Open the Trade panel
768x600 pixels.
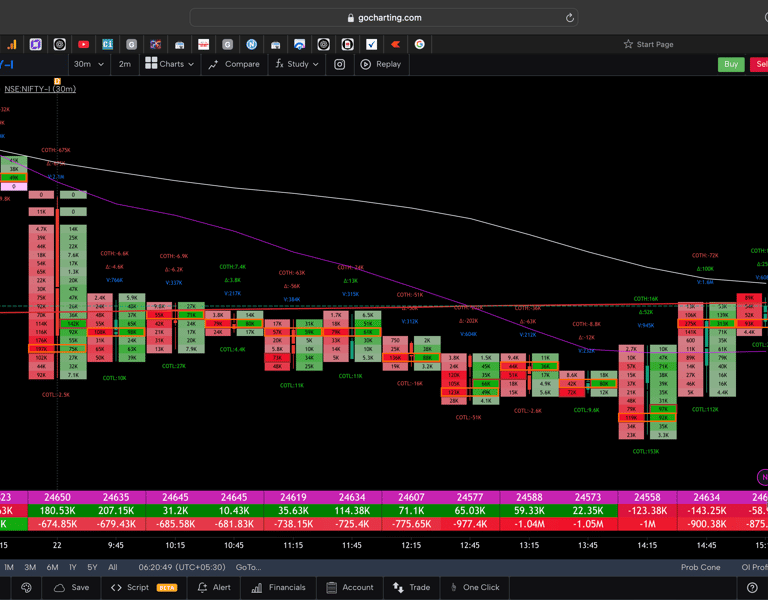coord(411,587)
